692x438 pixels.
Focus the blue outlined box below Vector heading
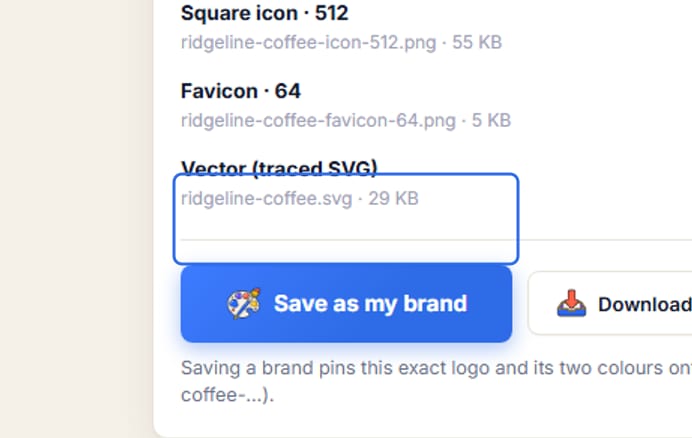coord(346,219)
